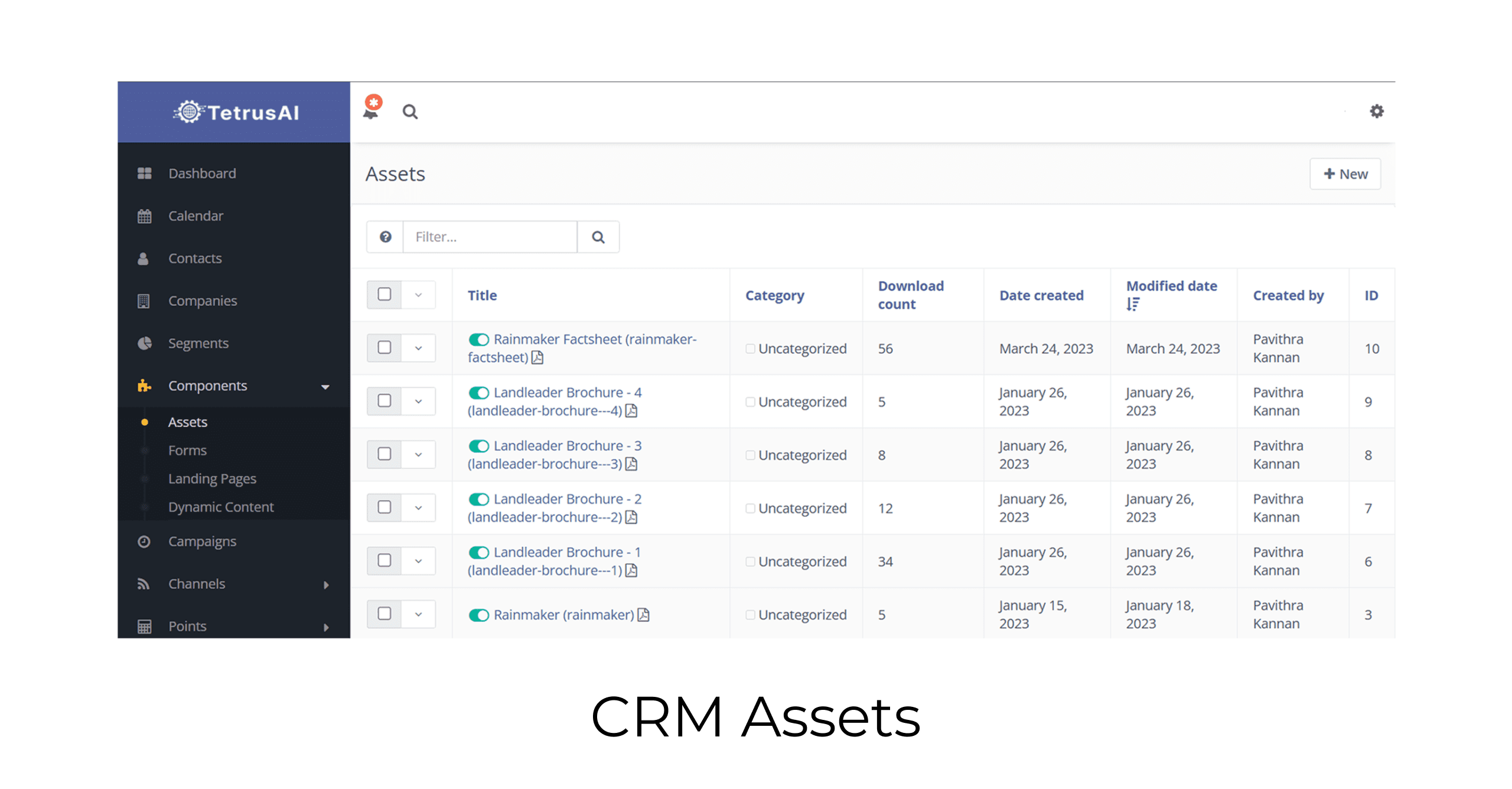Click the Segments pie chart icon
This screenshot has height=789, width=1512.
(x=144, y=343)
